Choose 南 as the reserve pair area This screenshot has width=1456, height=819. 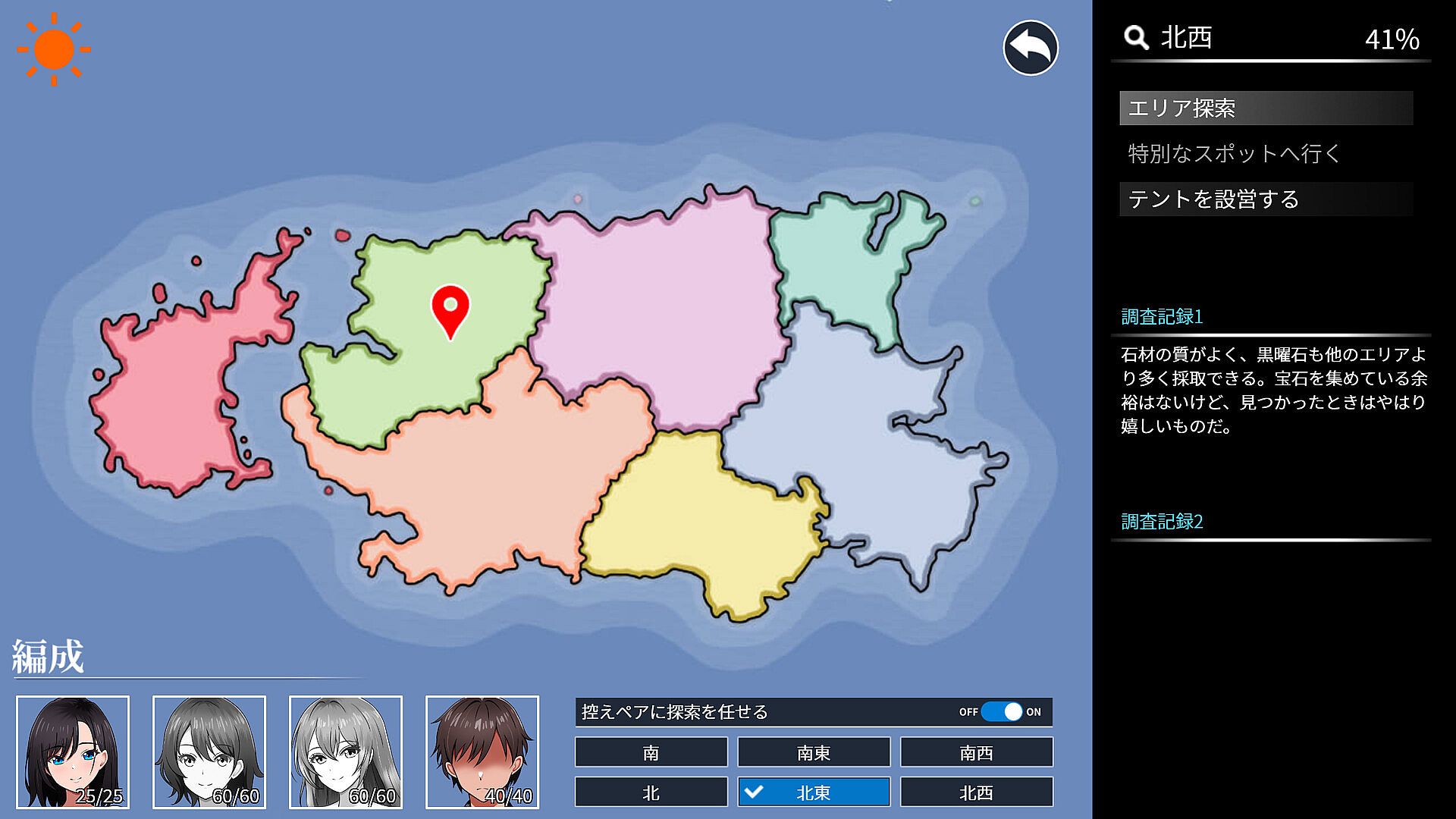651,752
